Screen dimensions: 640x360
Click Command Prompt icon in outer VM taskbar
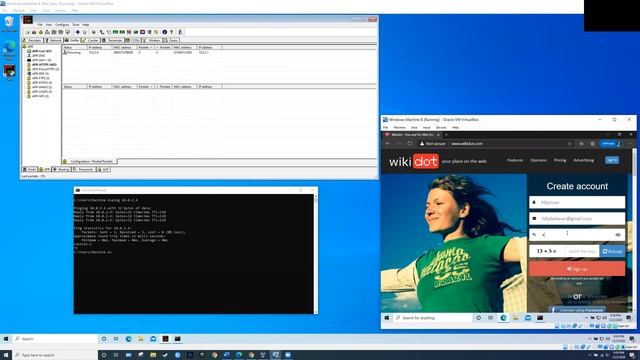click(178, 339)
